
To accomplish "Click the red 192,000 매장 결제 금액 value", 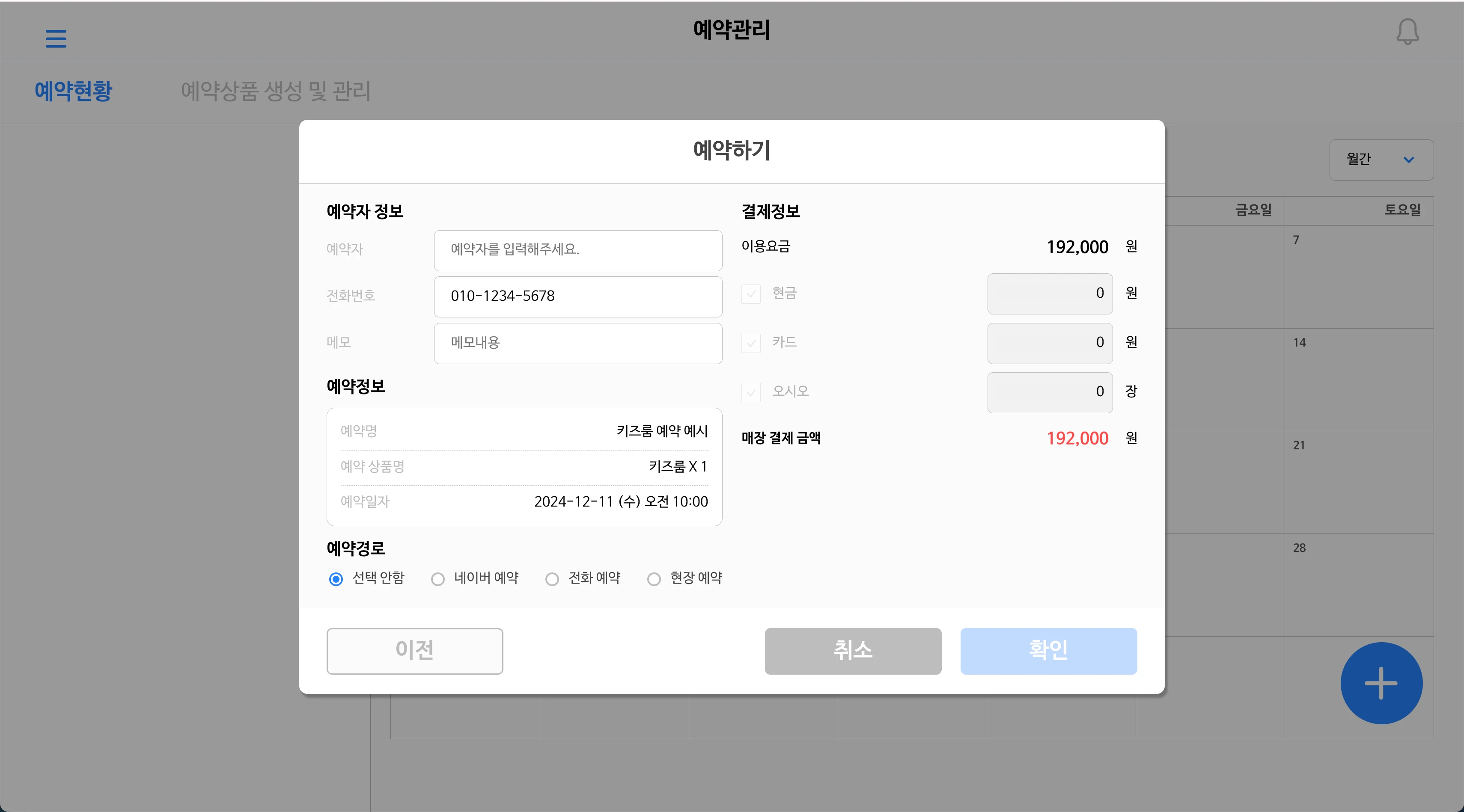I will pos(1077,439).
